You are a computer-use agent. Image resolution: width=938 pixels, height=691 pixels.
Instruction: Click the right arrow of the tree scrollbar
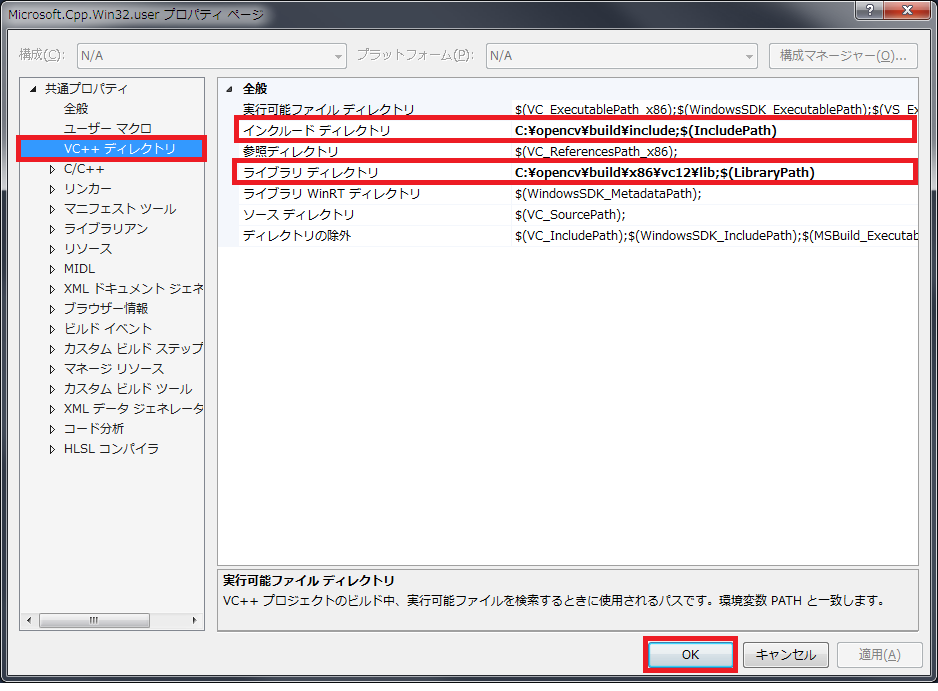(196, 620)
